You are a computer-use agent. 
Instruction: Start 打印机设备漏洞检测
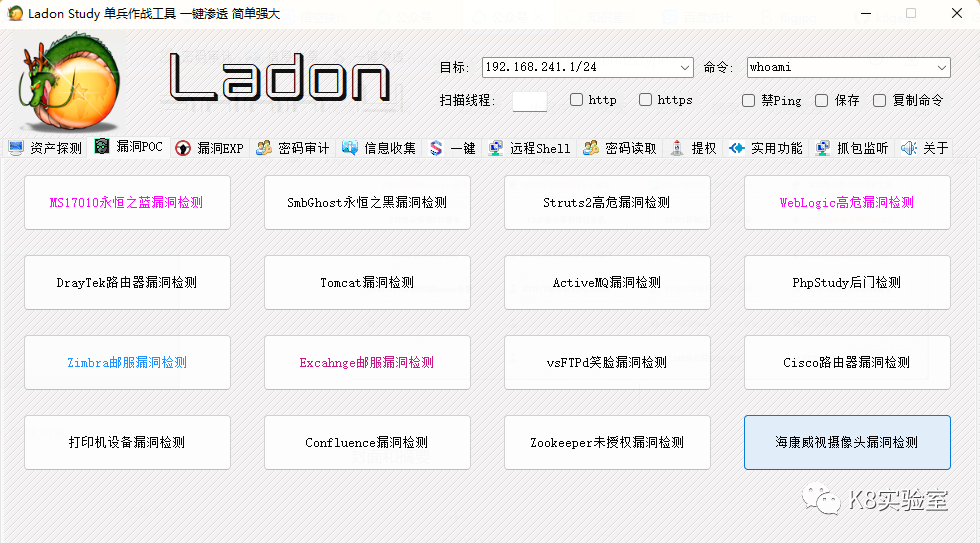128,442
